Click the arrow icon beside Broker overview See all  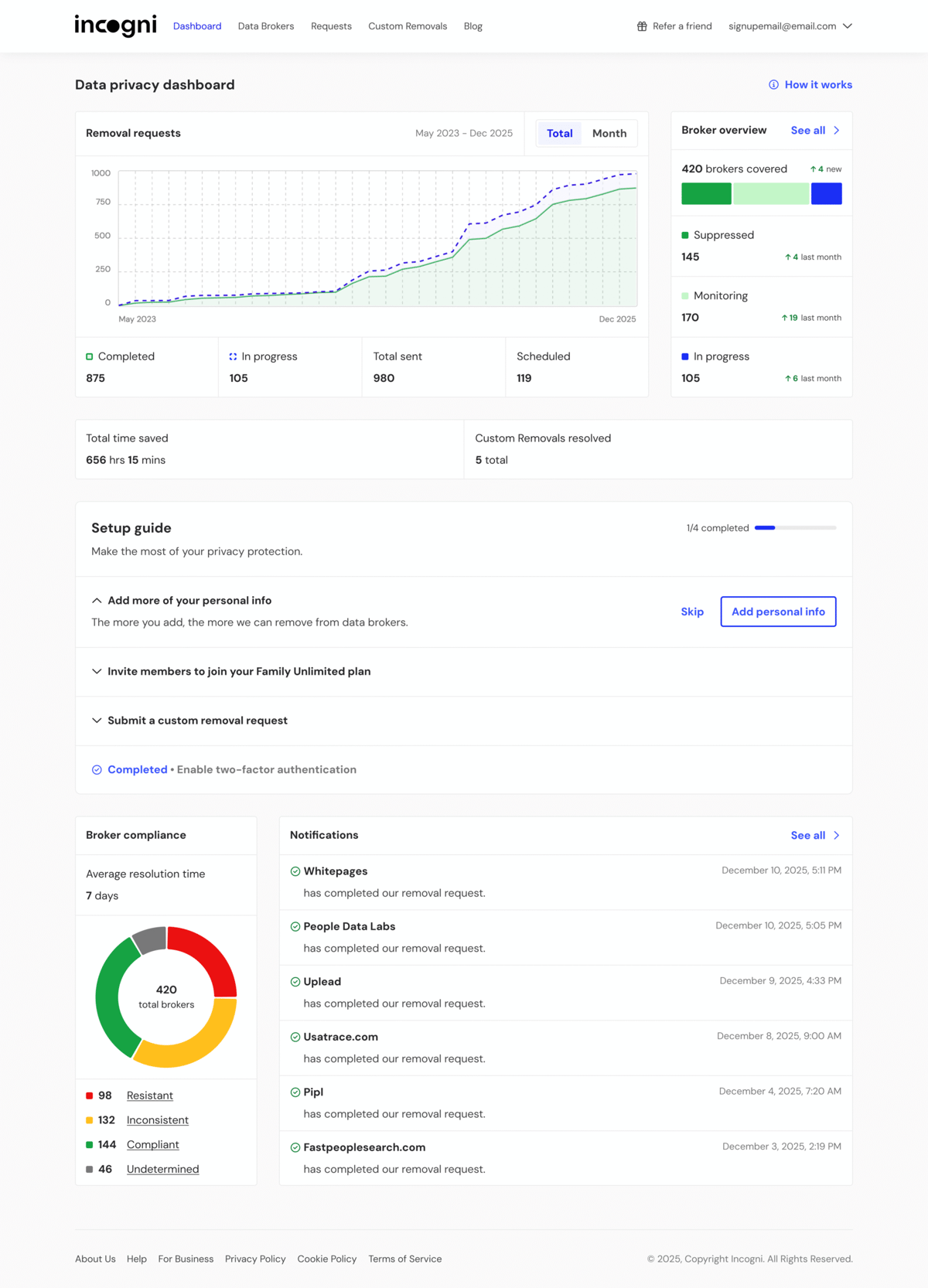[837, 131]
